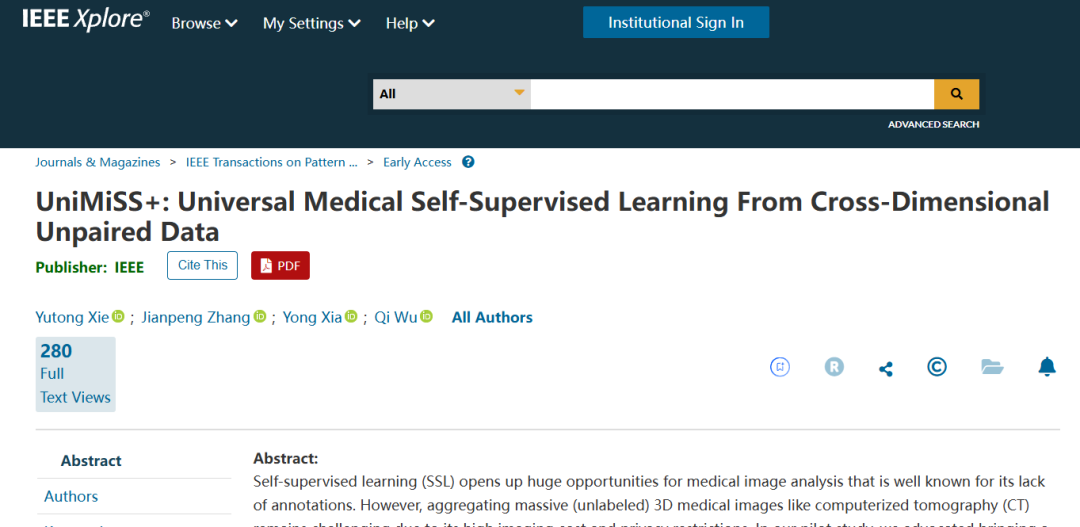Click the magnifier search button
Screen dimensions: 1080x527
[x=956, y=94]
